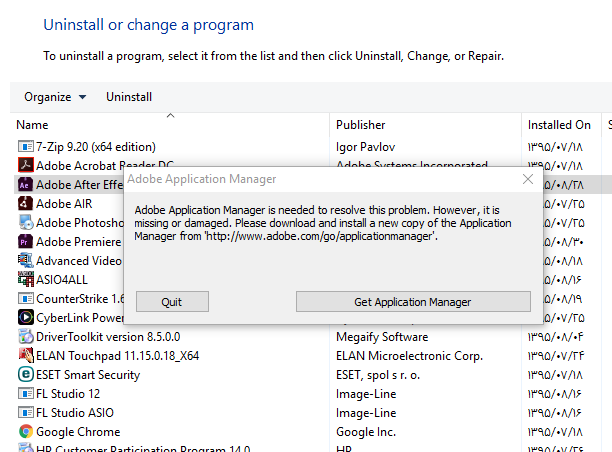612x452 pixels.
Task: Click the ELAN Touchpad icon
Action: 26,355
